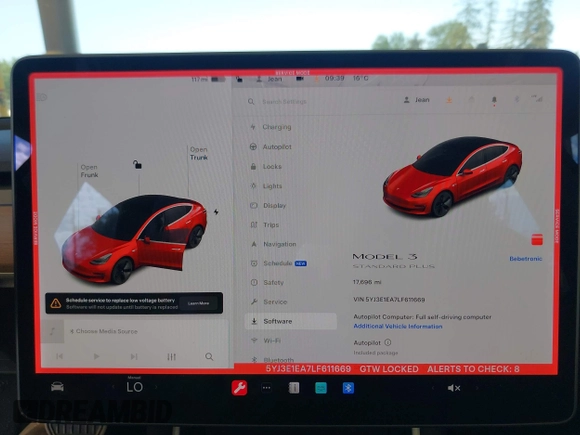Tap the red Model 3 image on left
Screen dimensions: 580x435
(134, 240)
